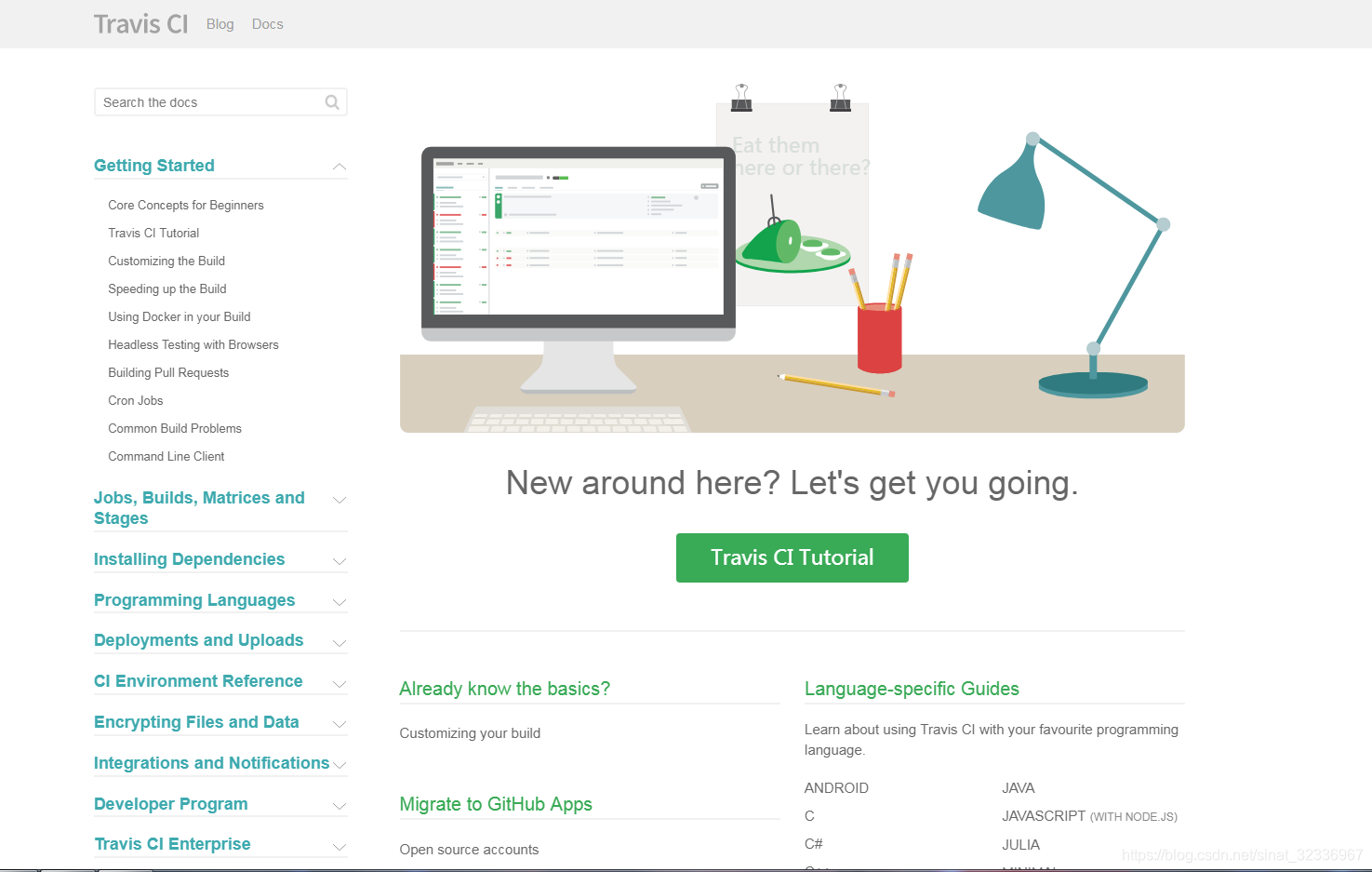Open Common Build Problems

175,428
